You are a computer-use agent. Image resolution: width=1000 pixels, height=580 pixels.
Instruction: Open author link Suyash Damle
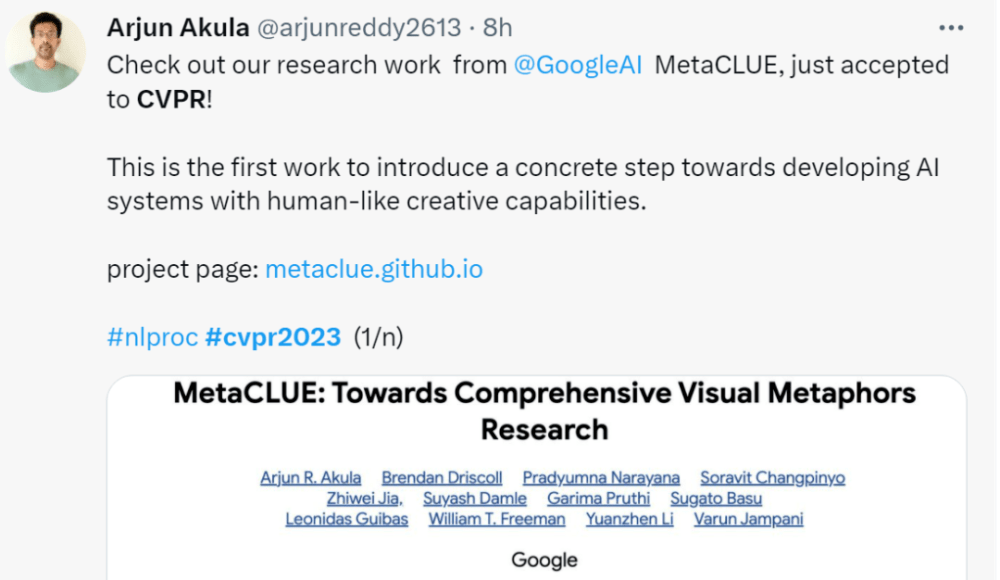pyautogui.click(x=474, y=498)
